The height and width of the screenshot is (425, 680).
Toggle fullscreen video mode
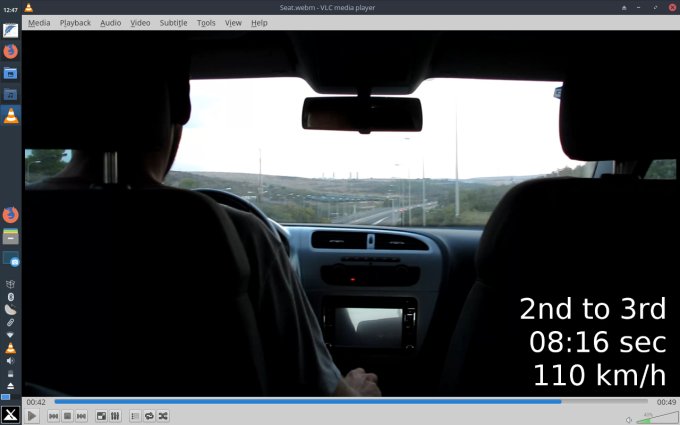click(x=101, y=416)
